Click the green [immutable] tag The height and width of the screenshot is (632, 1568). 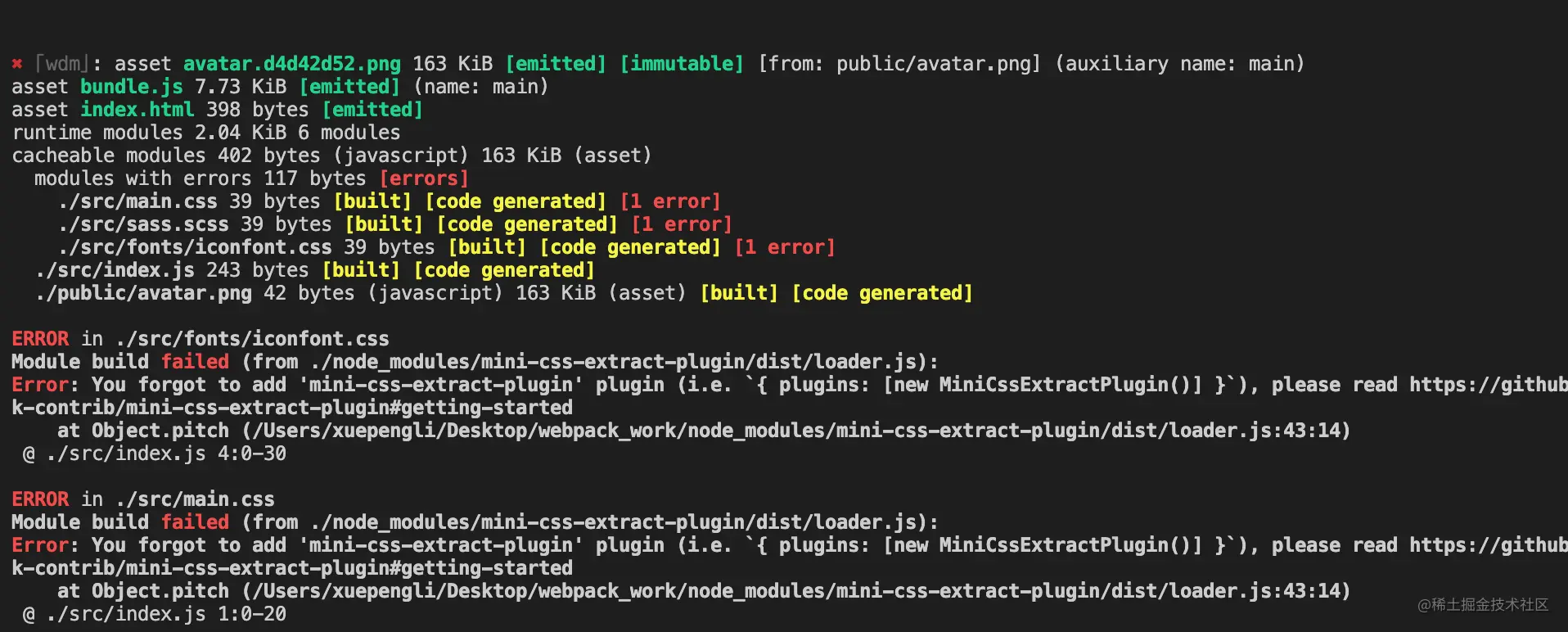tap(681, 64)
